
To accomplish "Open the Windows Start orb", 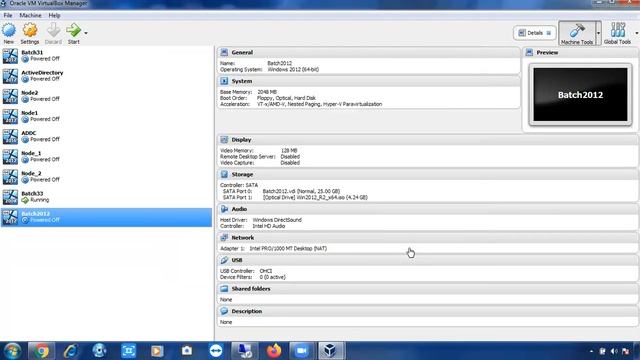I will tap(12, 351).
